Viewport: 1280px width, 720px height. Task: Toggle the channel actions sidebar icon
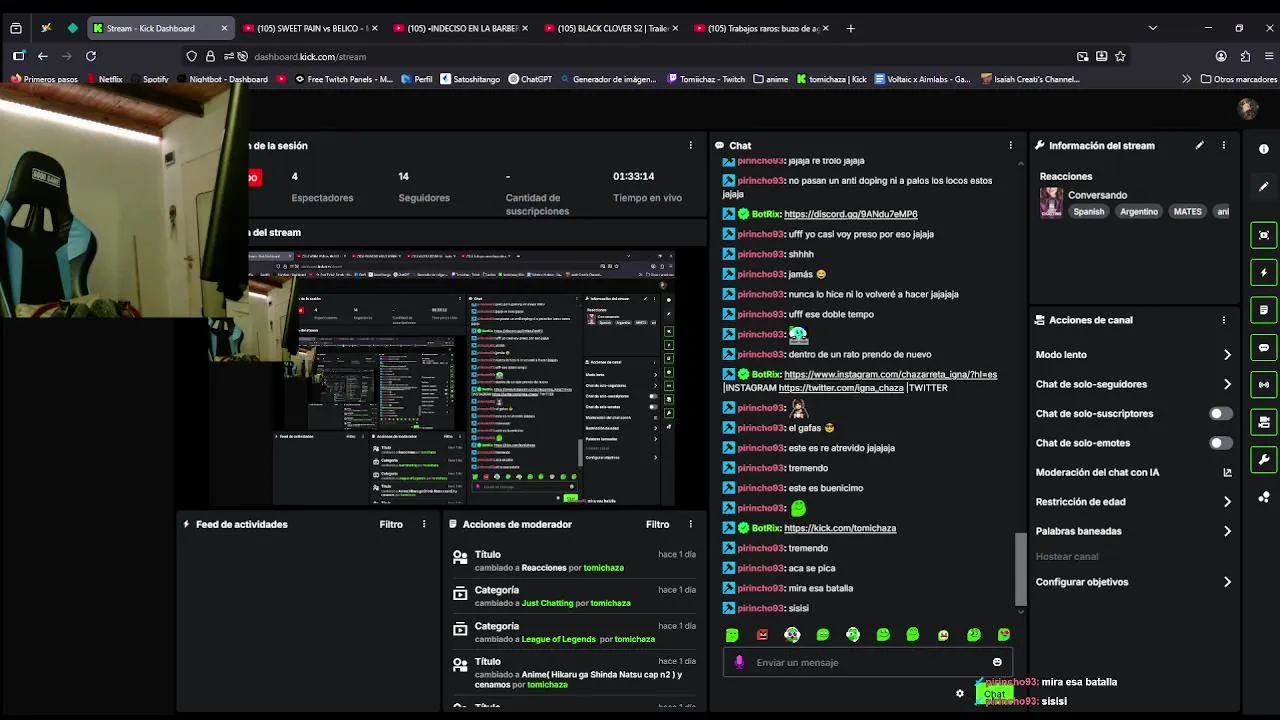(1264, 422)
